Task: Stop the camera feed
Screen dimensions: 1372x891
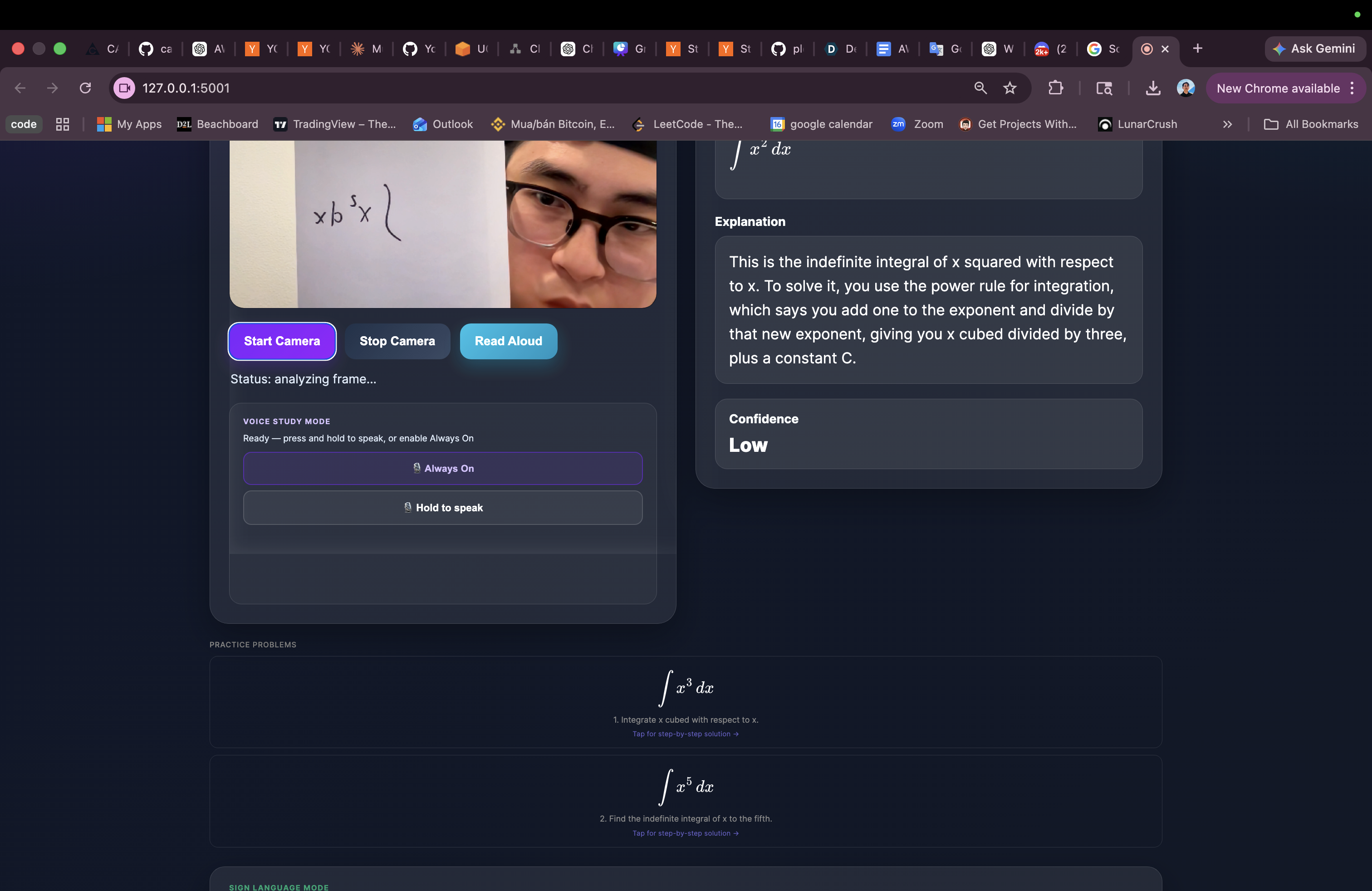Action: click(397, 341)
